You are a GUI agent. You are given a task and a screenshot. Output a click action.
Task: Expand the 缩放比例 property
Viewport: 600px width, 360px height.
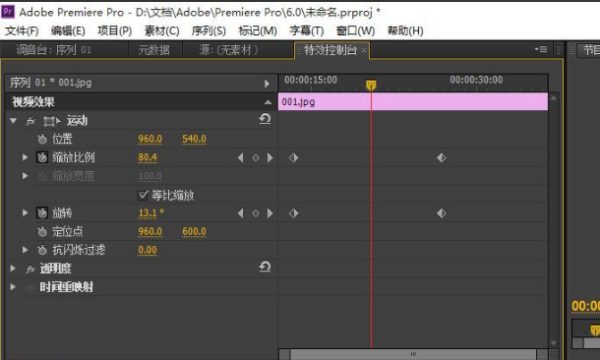coord(25,157)
